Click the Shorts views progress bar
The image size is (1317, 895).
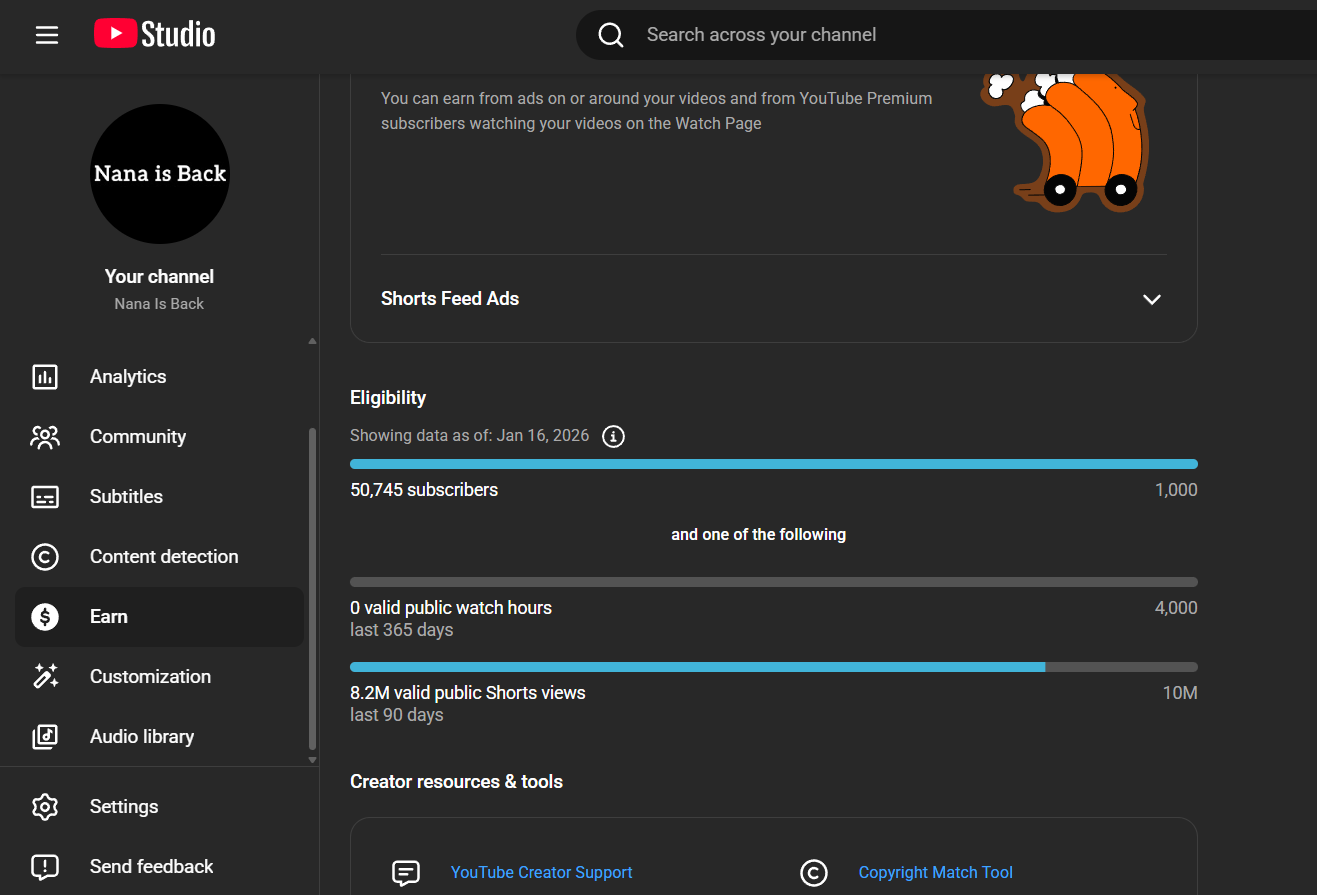tap(773, 667)
